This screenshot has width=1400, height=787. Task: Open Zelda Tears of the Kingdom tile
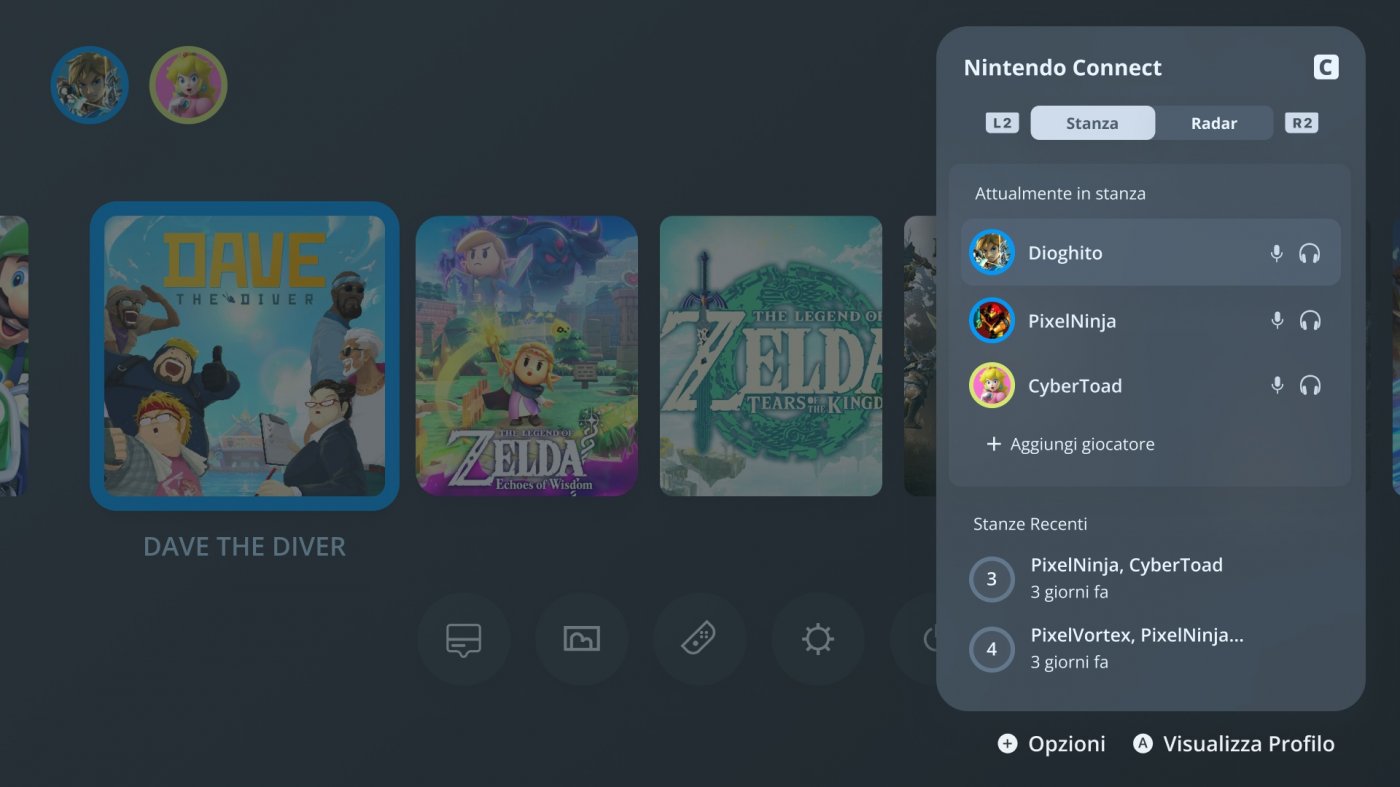pyautogui.click(x=771, y=356)
